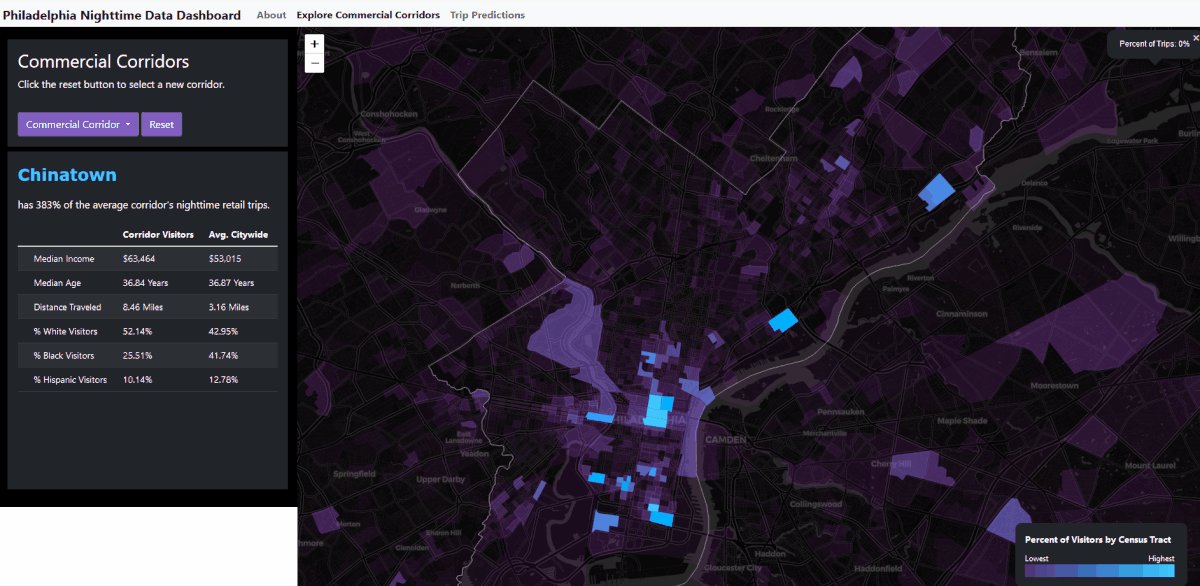The image size is (1200, 586).
Task: Click the Percent of Visitors by Census Tract legend title
Action: [1098, 540]
